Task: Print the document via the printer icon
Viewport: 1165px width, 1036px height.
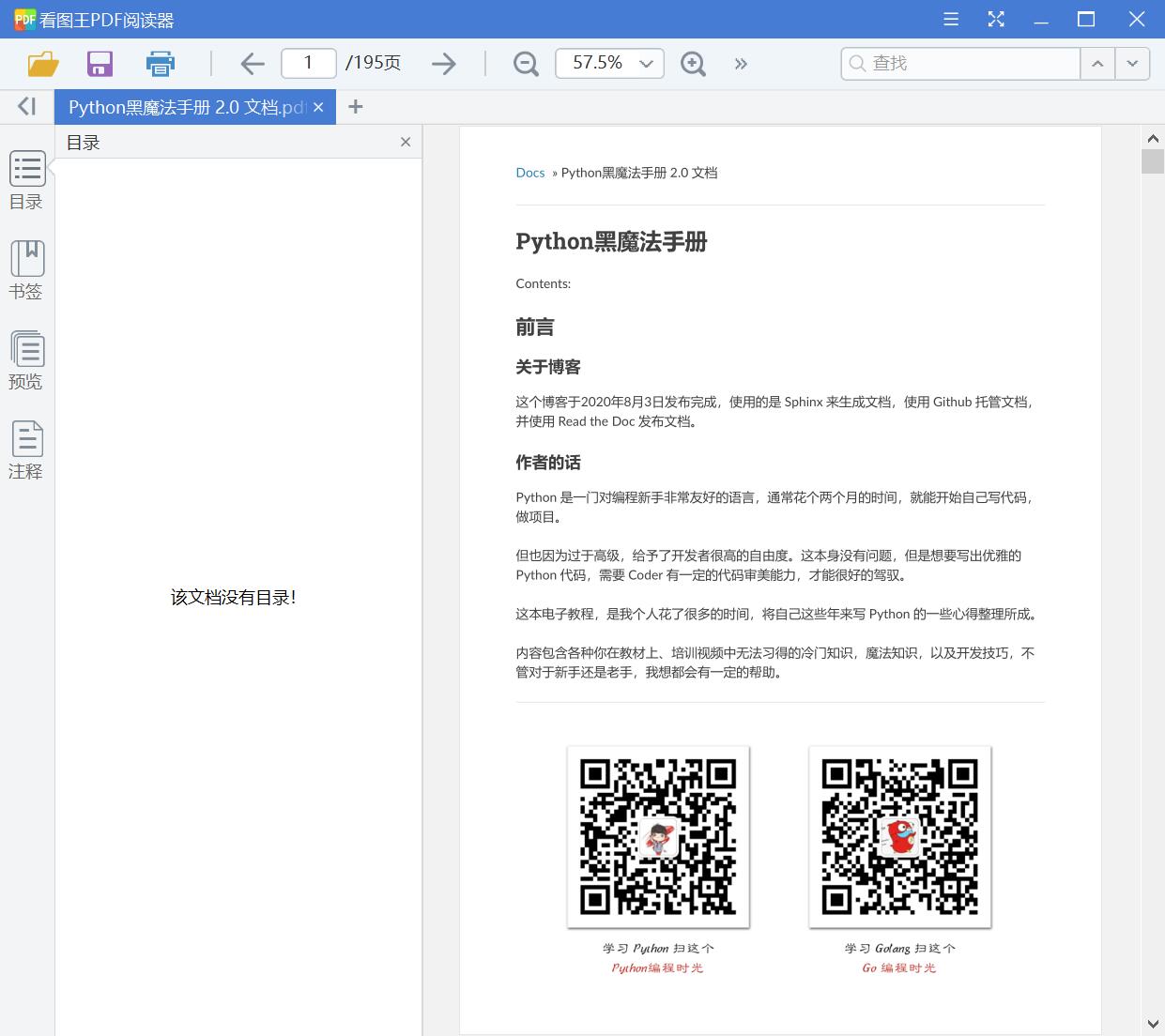Action: coord(160,63)
